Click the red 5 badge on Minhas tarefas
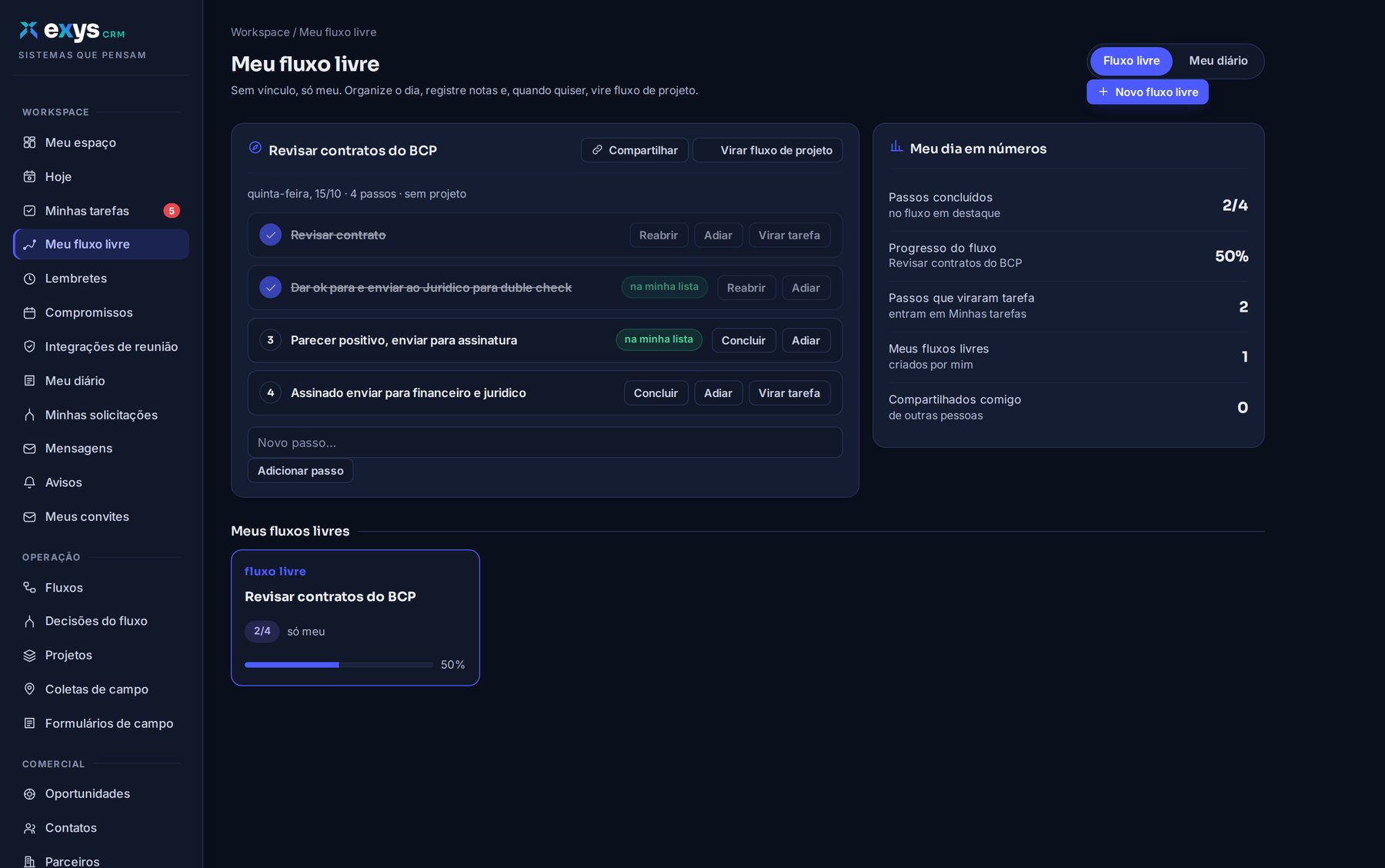 pyautogui.click(x=172, y=211)
